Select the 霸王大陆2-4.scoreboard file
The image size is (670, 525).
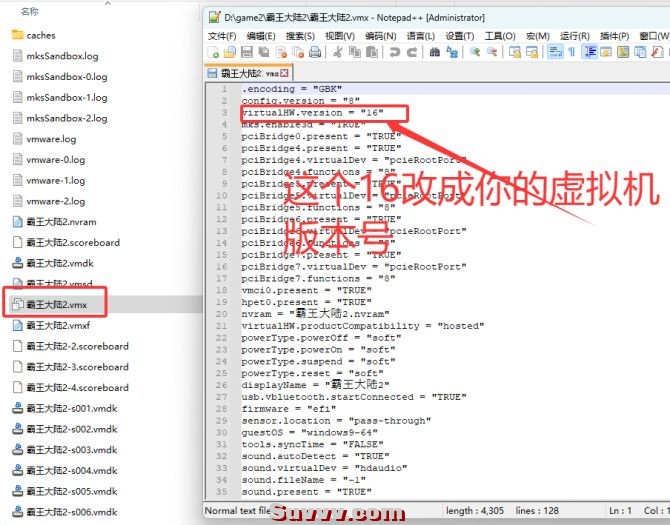click(71, 387)
